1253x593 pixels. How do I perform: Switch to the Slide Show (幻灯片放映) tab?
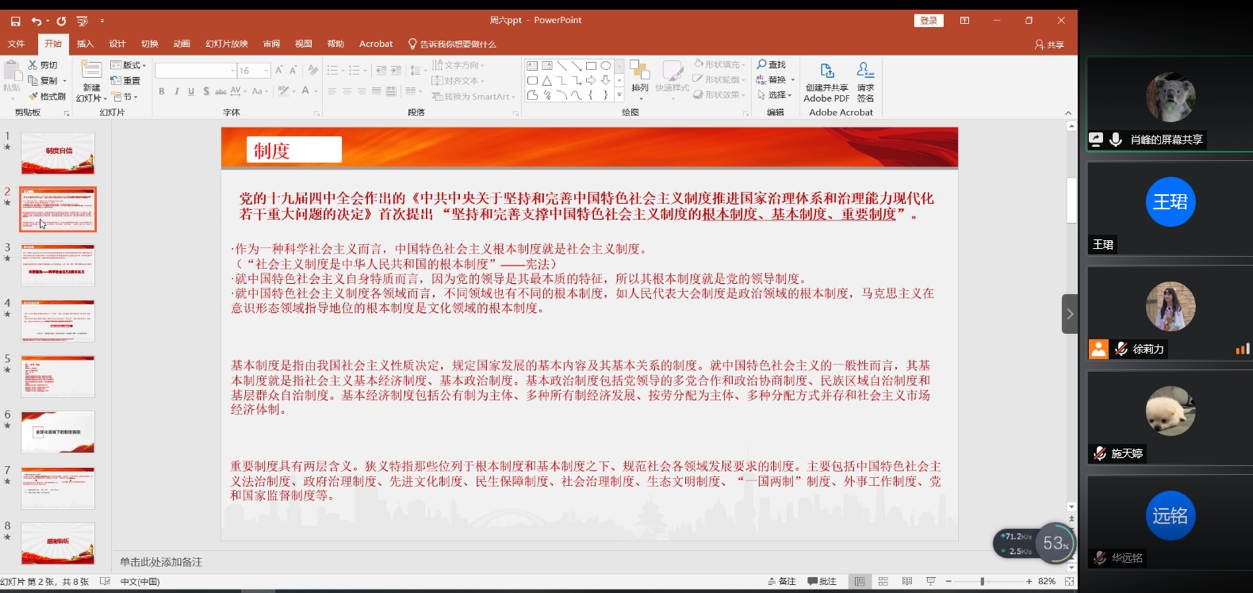point(226,44)
